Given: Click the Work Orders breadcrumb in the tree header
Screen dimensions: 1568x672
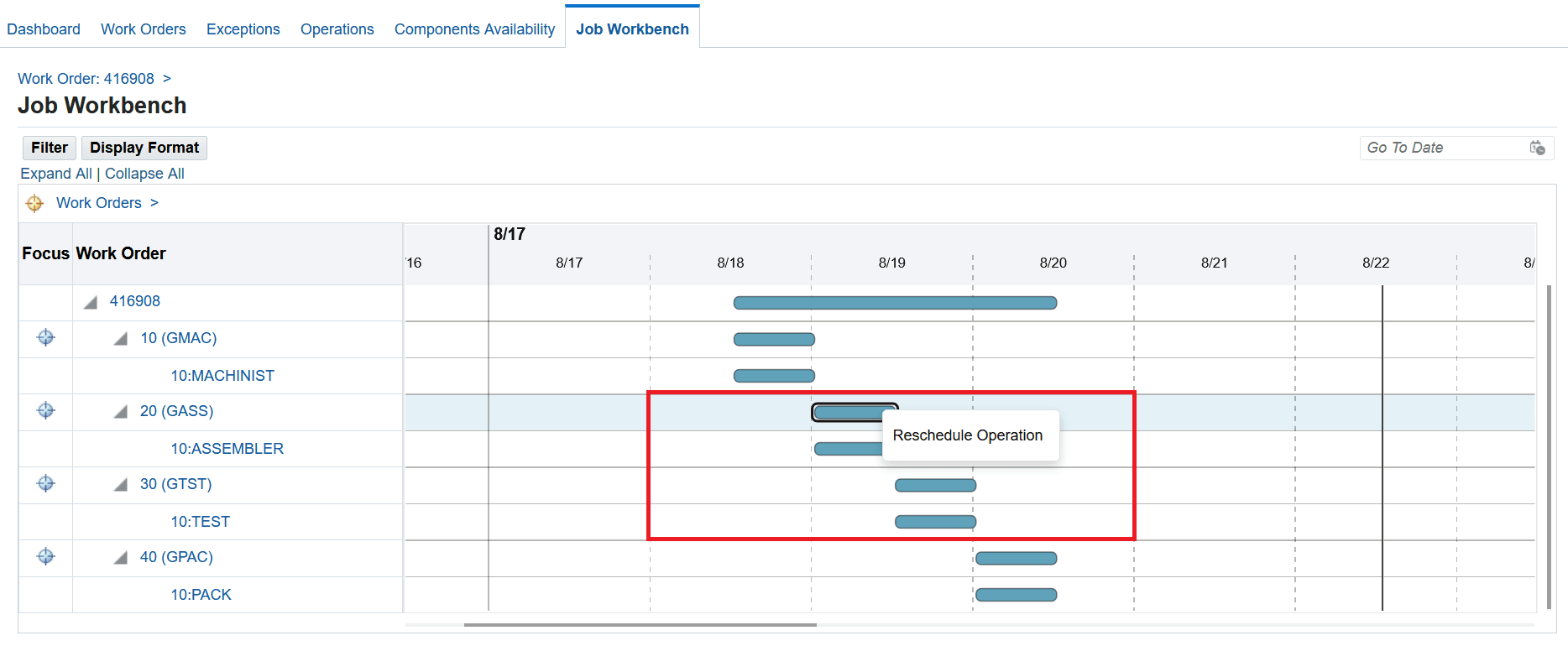Looking at the screenshot, I should [99, 203].
